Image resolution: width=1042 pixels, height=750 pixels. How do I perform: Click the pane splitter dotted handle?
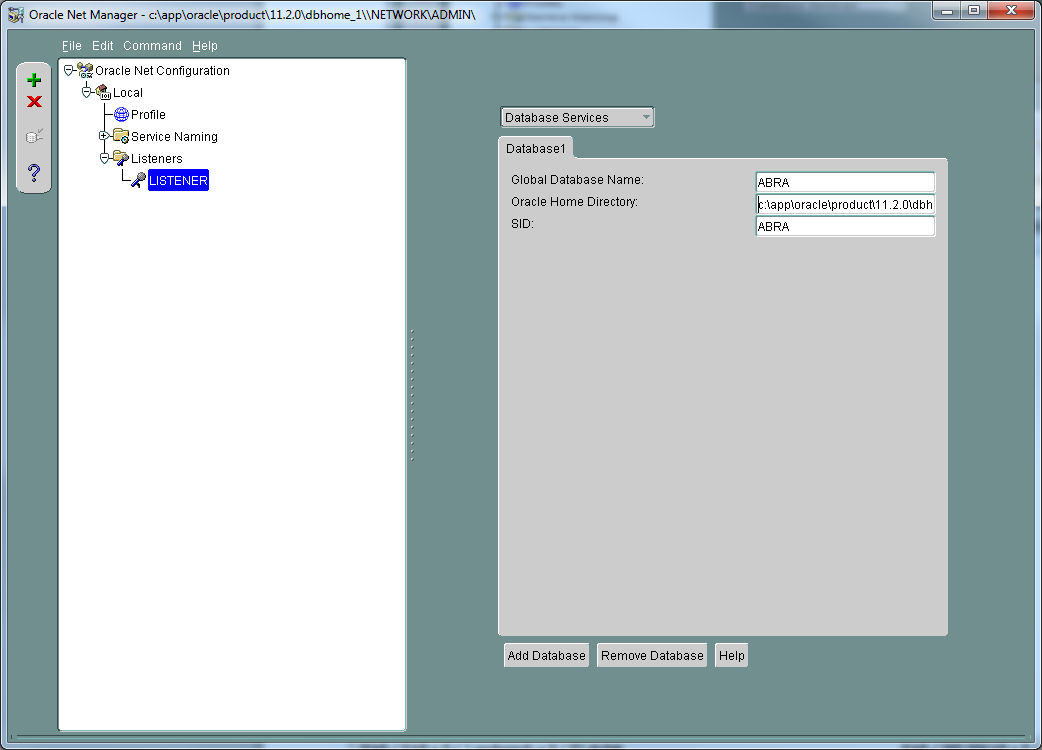(412, 395)
